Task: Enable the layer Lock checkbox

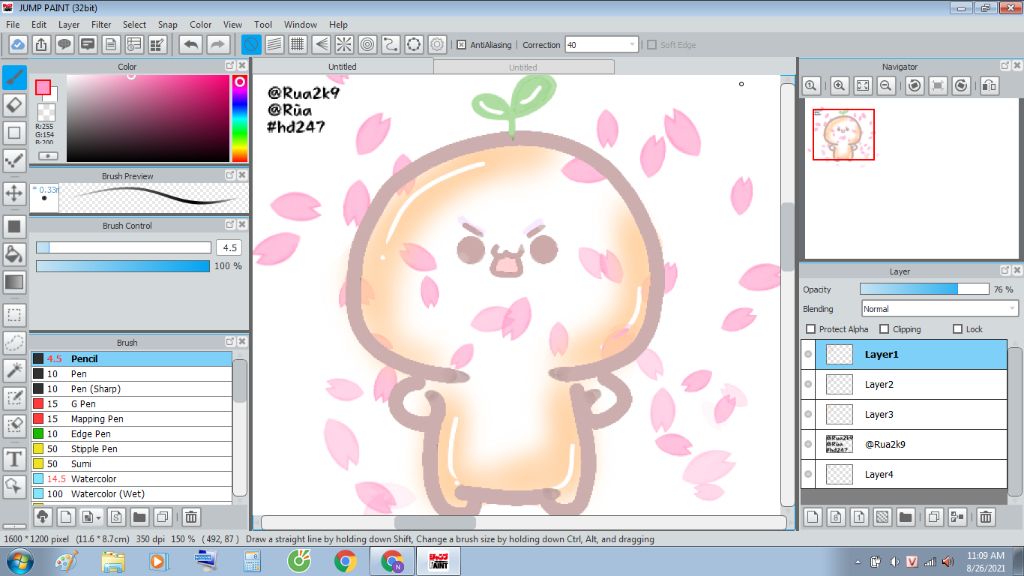Action: click(957, 329)
